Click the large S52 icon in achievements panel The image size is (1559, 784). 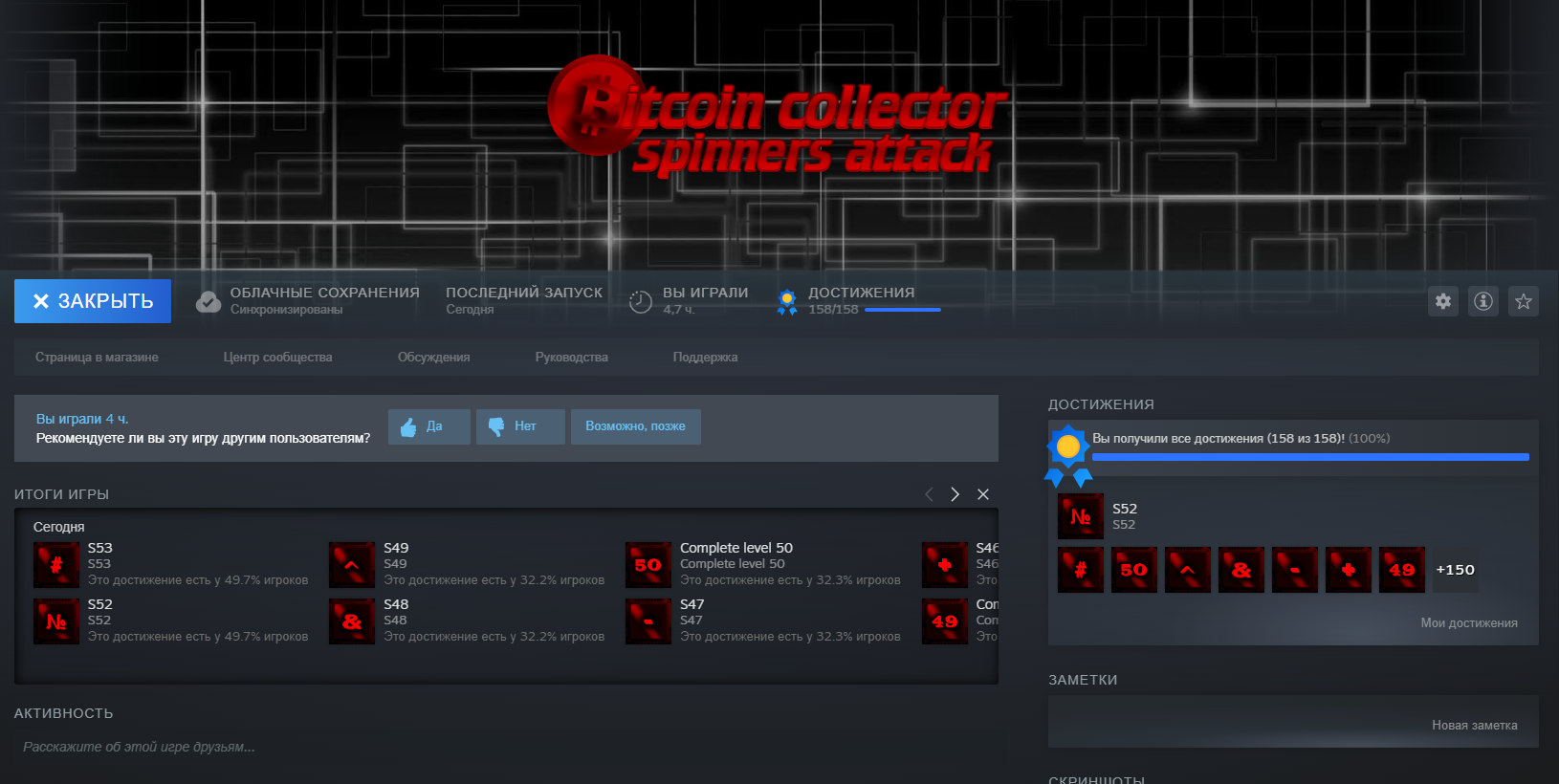[1081, 516]
